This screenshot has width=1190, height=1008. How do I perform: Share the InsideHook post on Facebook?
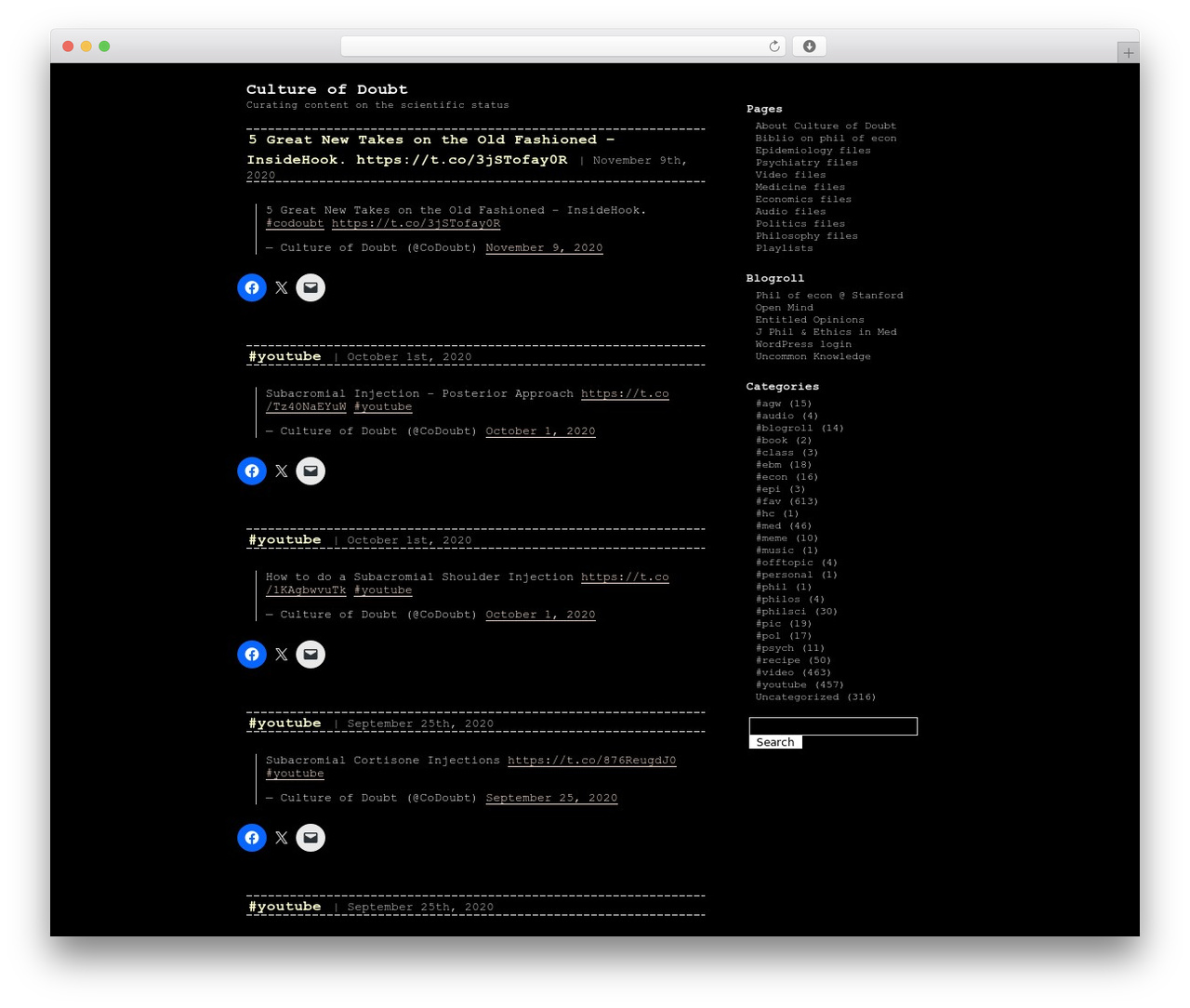252,287
